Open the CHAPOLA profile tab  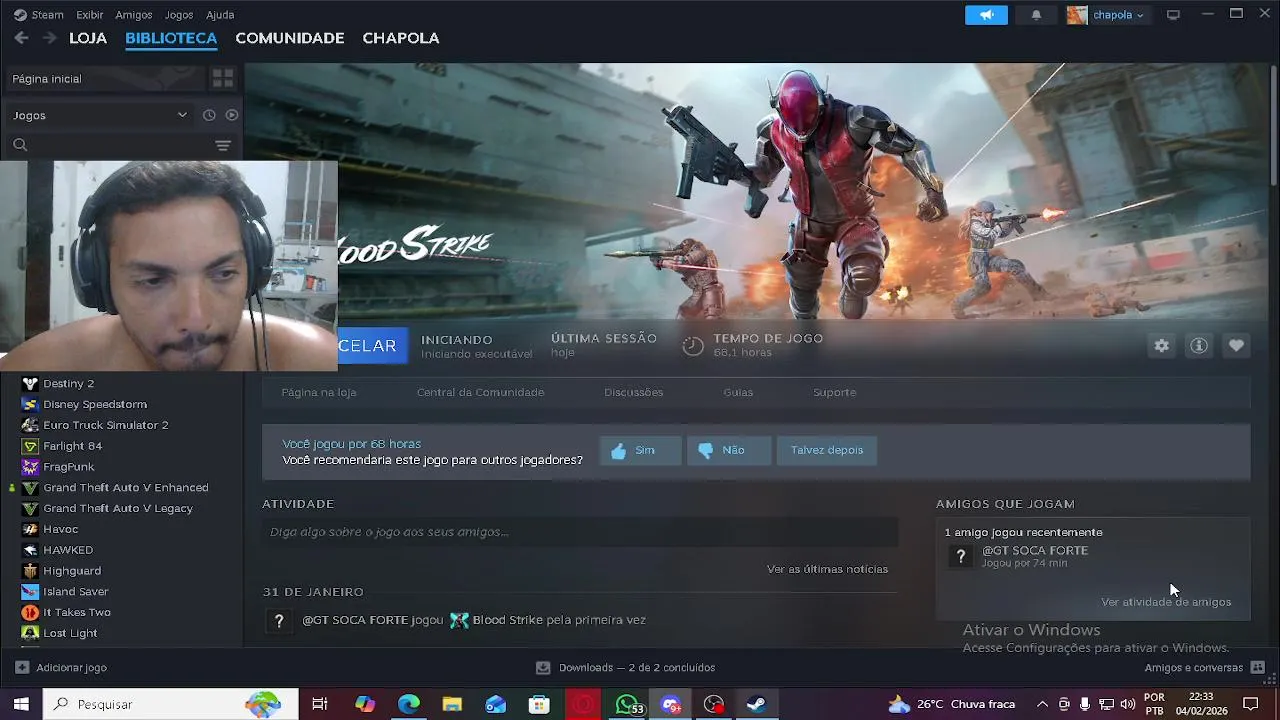(401, 38)
